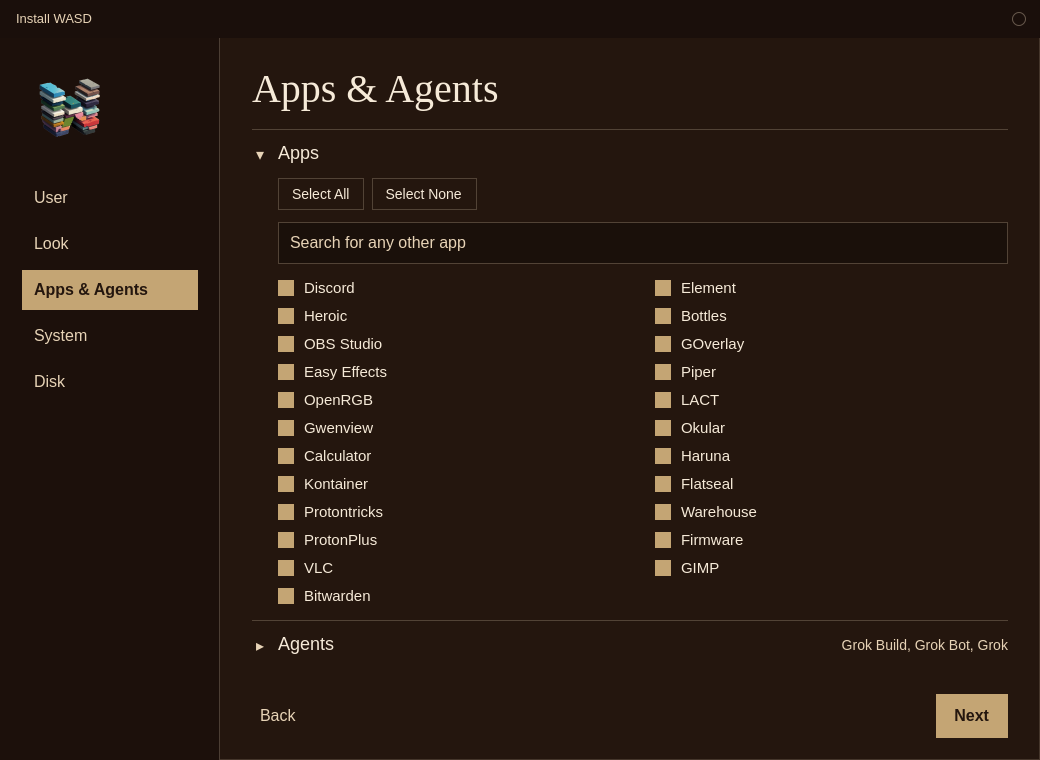Toggle the Bitwarden checkbox
This screenshot has width=1040, height=760.
pyautogui.click(x=286, y=596)
